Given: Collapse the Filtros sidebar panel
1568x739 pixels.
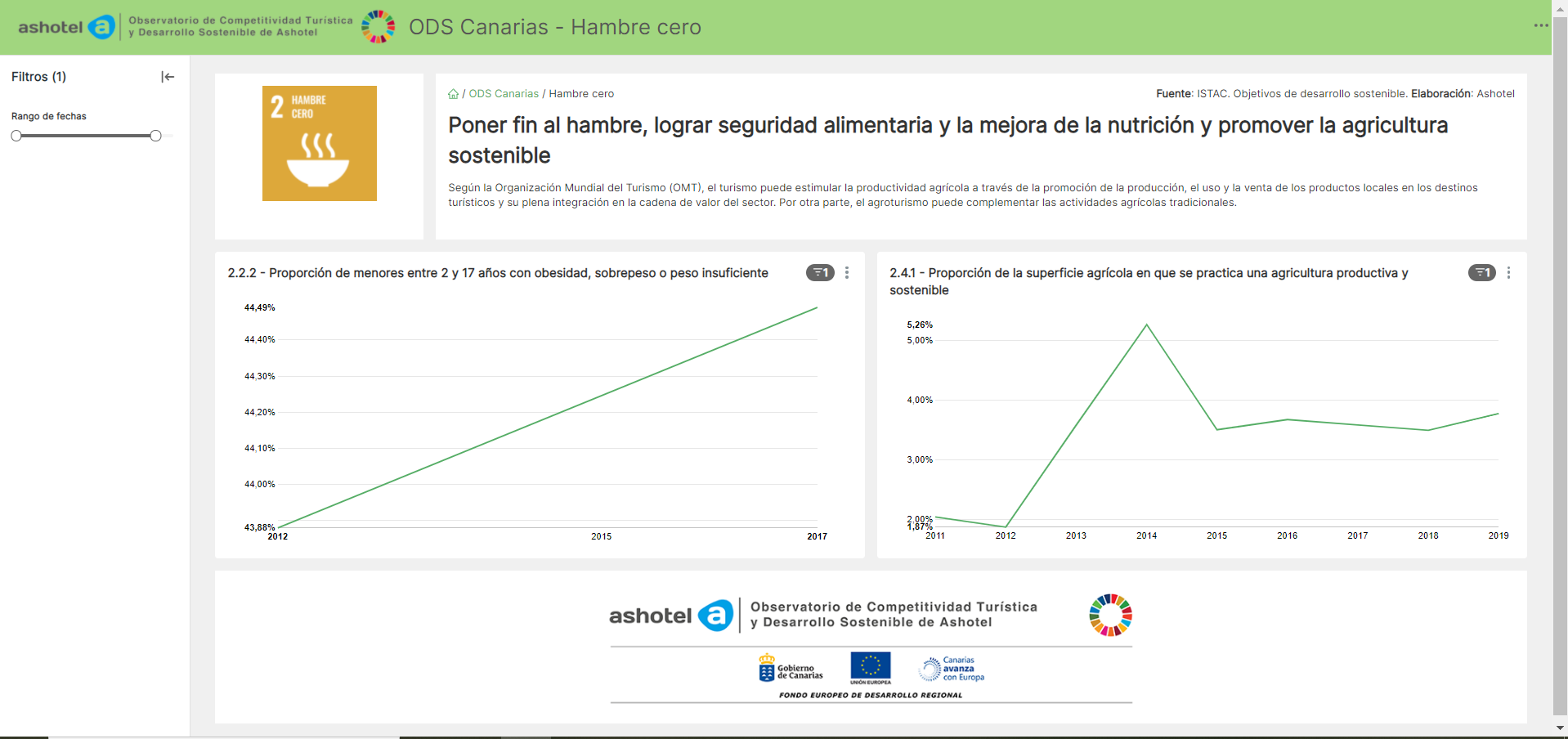Looking at the screenshot, I should [x=168, y=77].
